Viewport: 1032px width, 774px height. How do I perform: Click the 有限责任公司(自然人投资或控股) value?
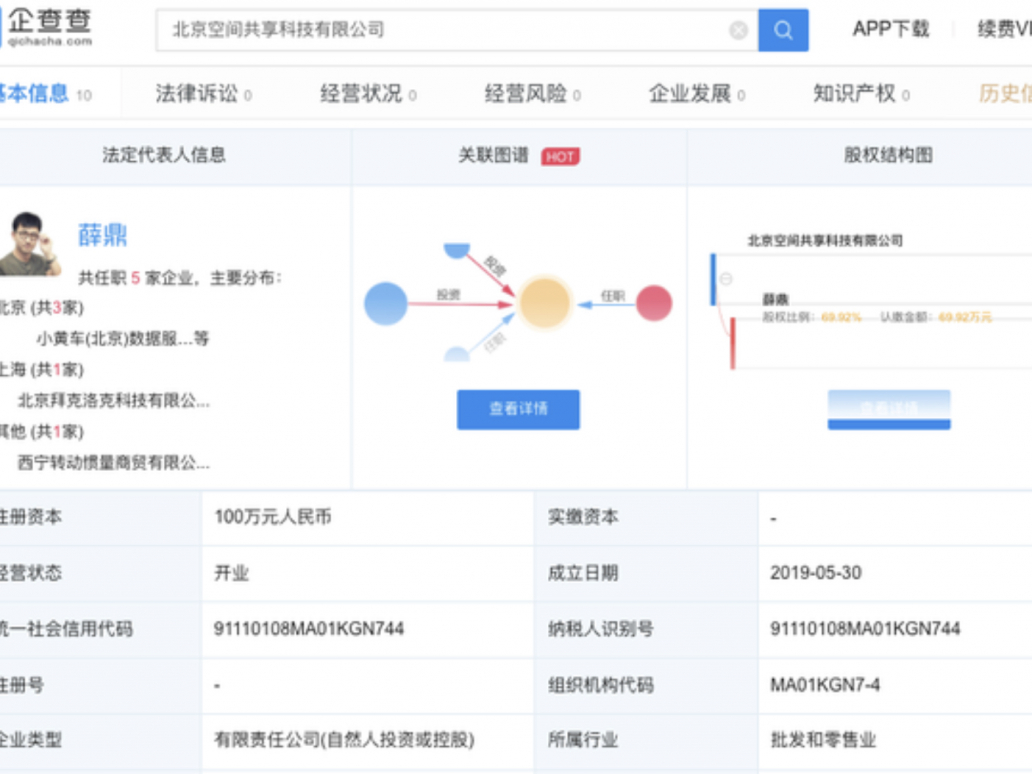344,740
